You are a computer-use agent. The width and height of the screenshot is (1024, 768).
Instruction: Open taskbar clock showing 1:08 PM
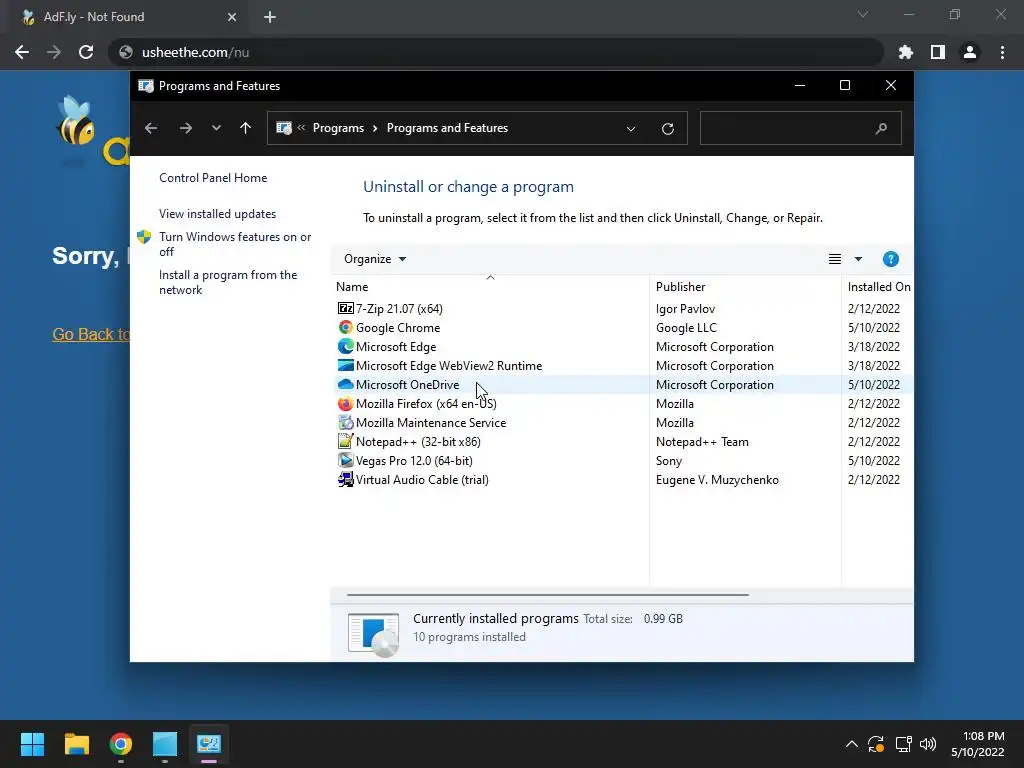(x=978, y=744)
